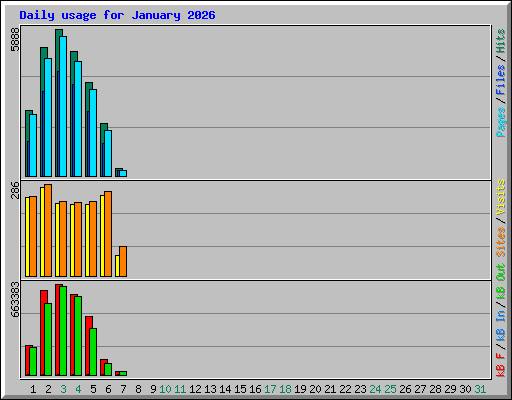The image size is (512, 400).
Task: Click the day 2 orange sites bar
Action: pos(48,230)
